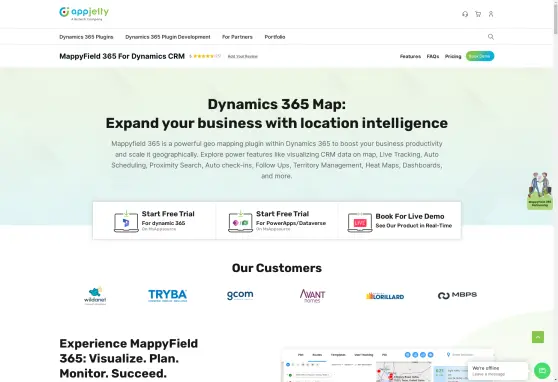Click the MBPS customer logo
The image size is (558, 382).
tap(457, 295)
